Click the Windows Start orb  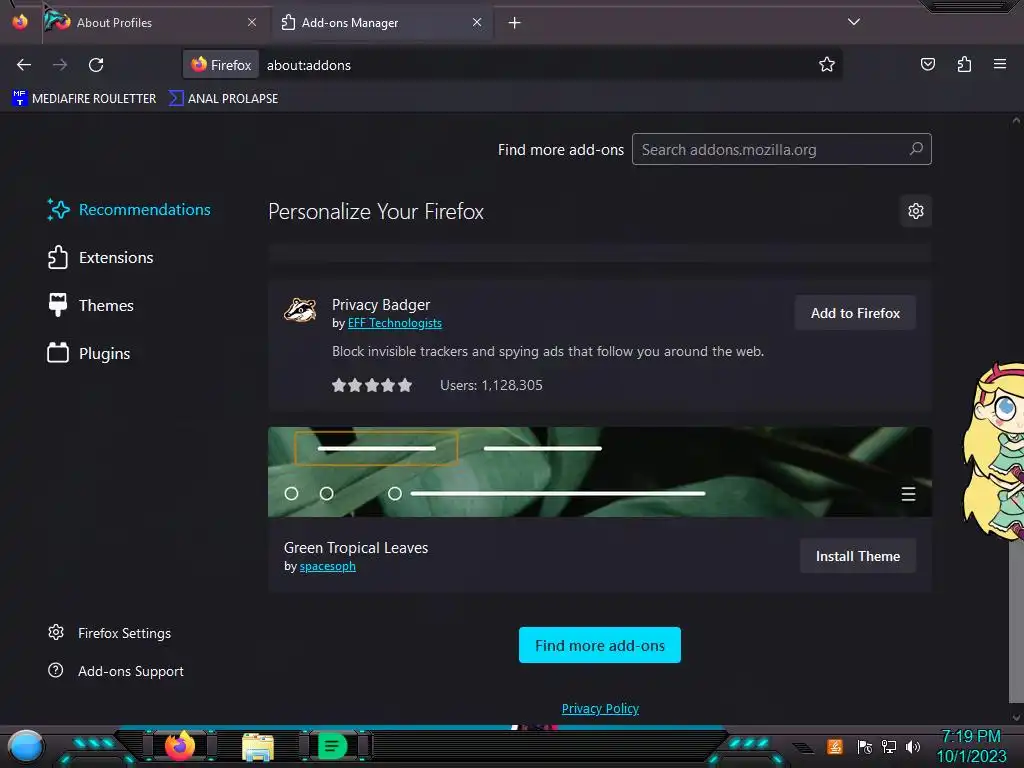pyautogui.click(x=25, y=747)
